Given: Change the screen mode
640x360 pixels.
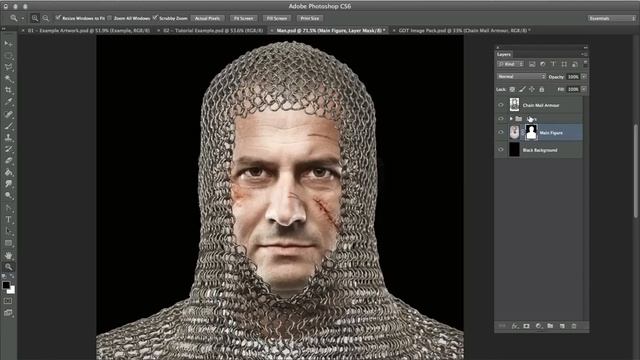Looking at the screenshot, I should [9, 313].
